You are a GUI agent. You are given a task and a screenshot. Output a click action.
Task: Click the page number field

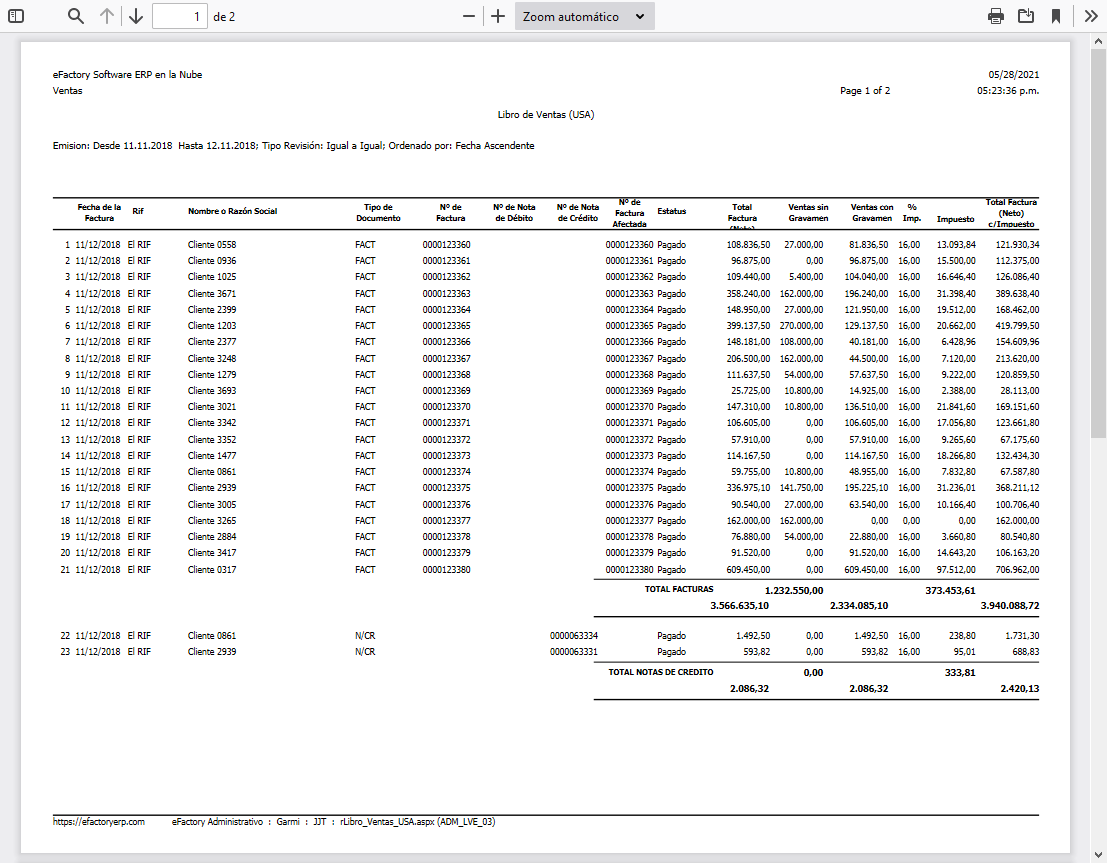(x=179, y=16)
